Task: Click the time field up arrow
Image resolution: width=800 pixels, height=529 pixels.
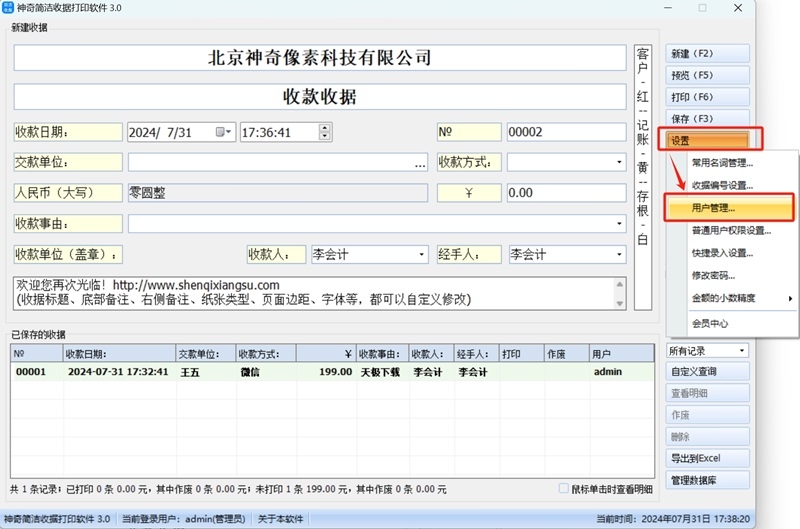Action: point(324,128)
